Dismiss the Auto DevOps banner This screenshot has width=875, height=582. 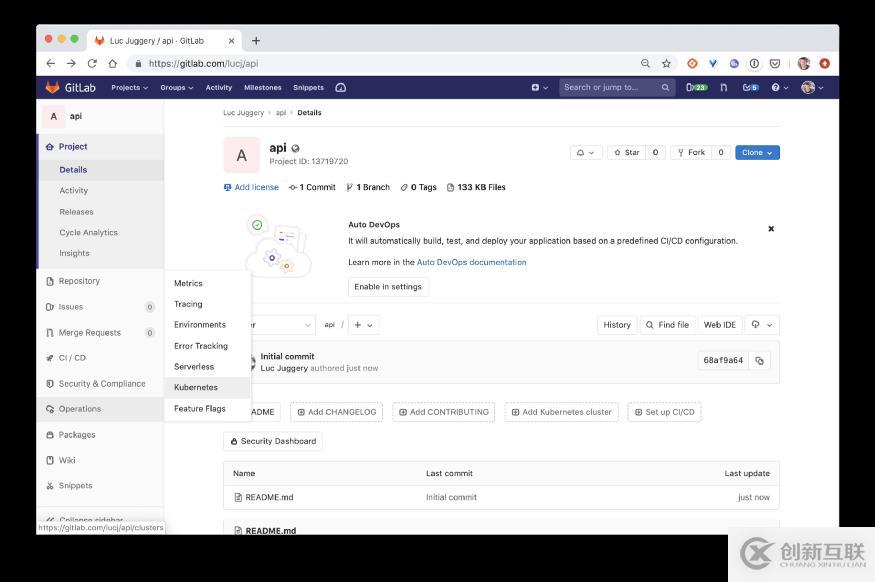(771, 229)
